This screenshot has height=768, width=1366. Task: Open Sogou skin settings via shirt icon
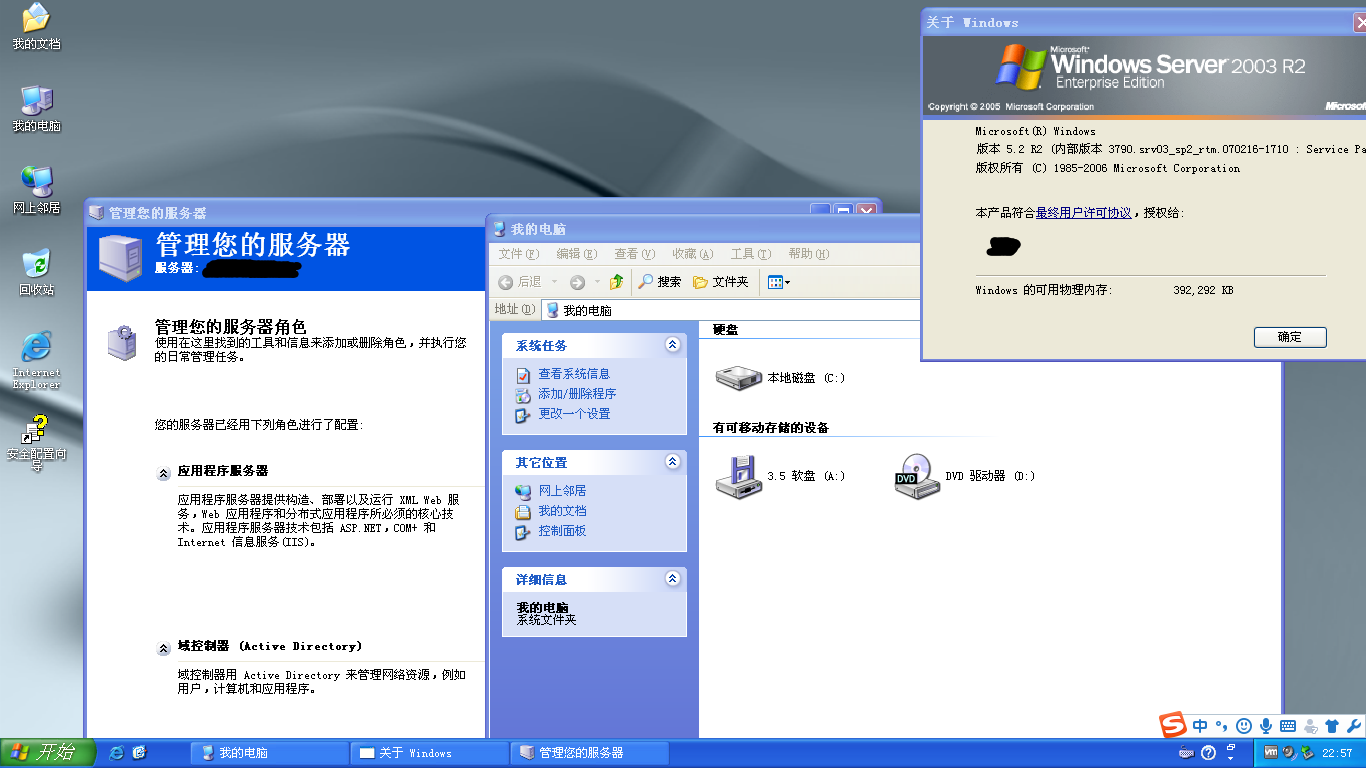1332,725
